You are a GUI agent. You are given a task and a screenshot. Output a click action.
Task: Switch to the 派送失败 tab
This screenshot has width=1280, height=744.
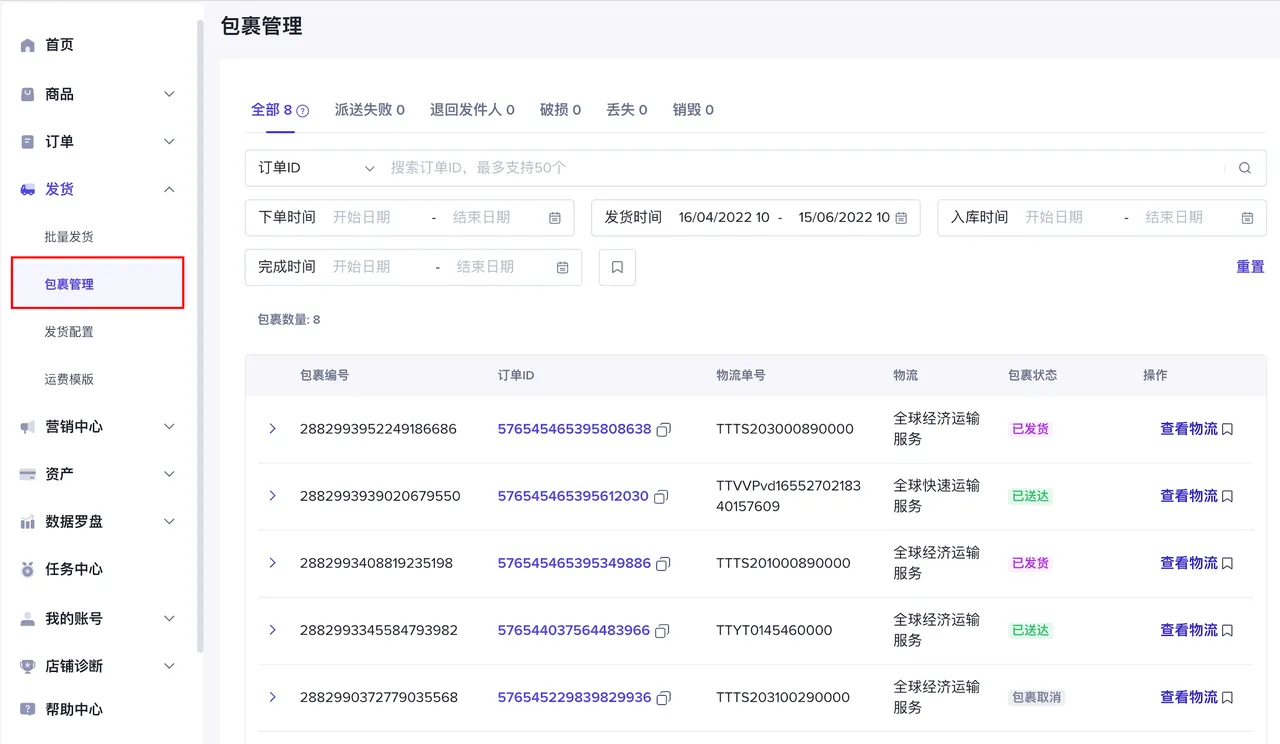pyautogui.click(x=369, y=110)
